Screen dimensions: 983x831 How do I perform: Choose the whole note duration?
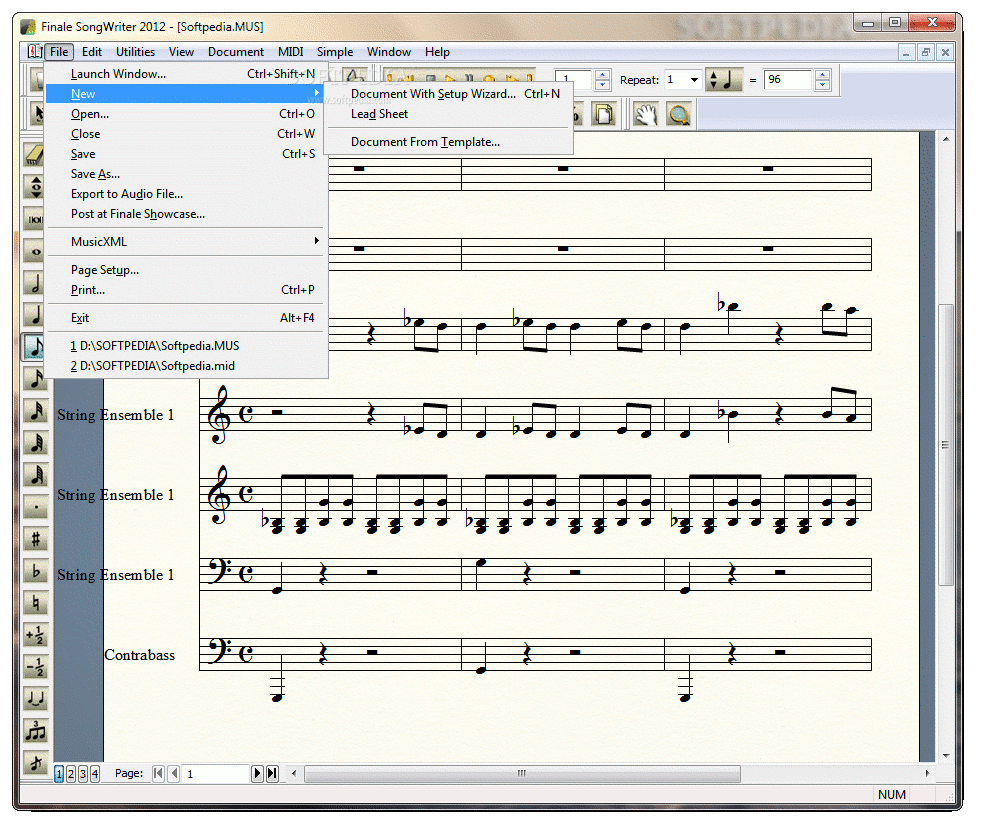tap(35, 251)
